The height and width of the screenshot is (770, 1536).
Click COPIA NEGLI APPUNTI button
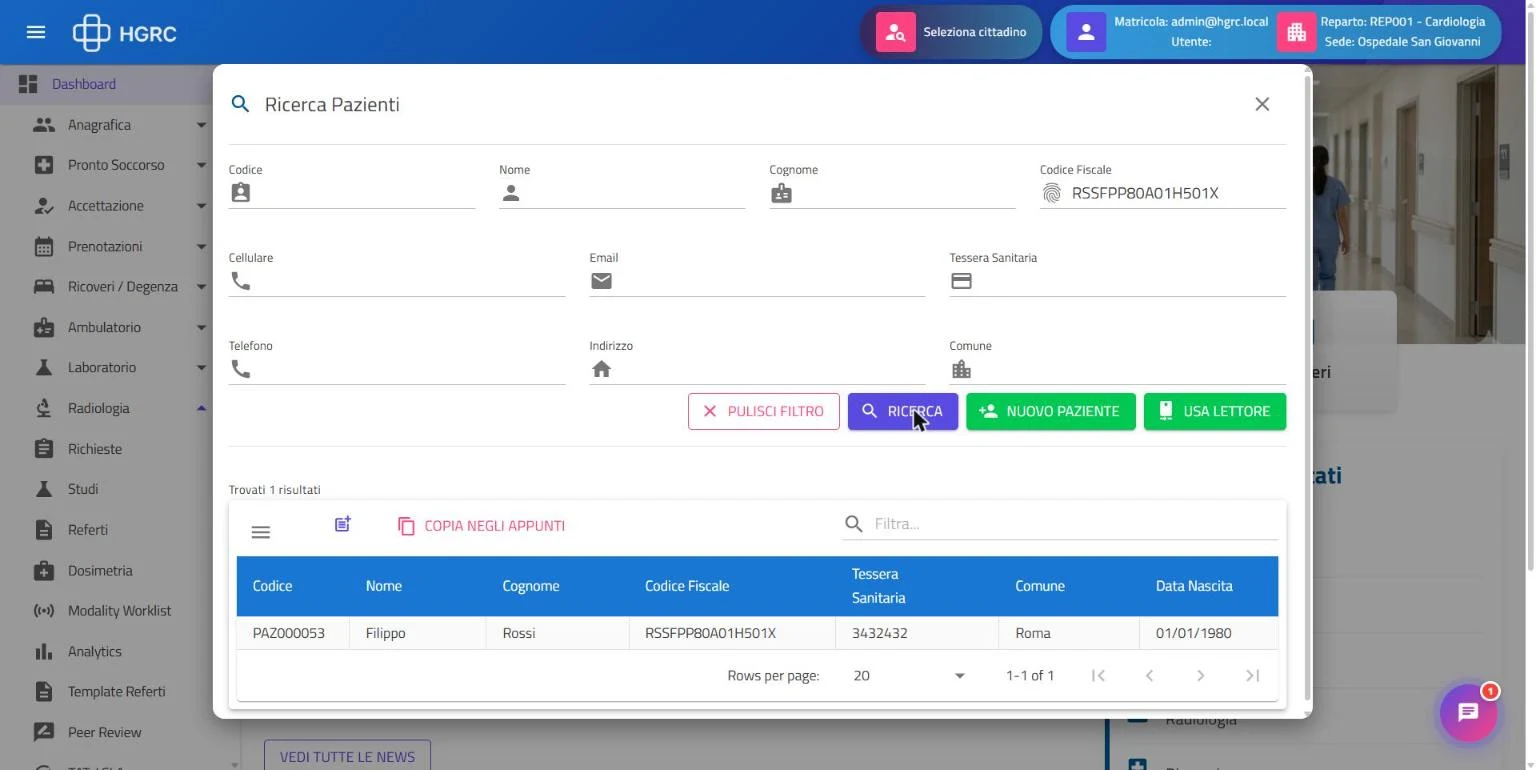click(482, 526)
